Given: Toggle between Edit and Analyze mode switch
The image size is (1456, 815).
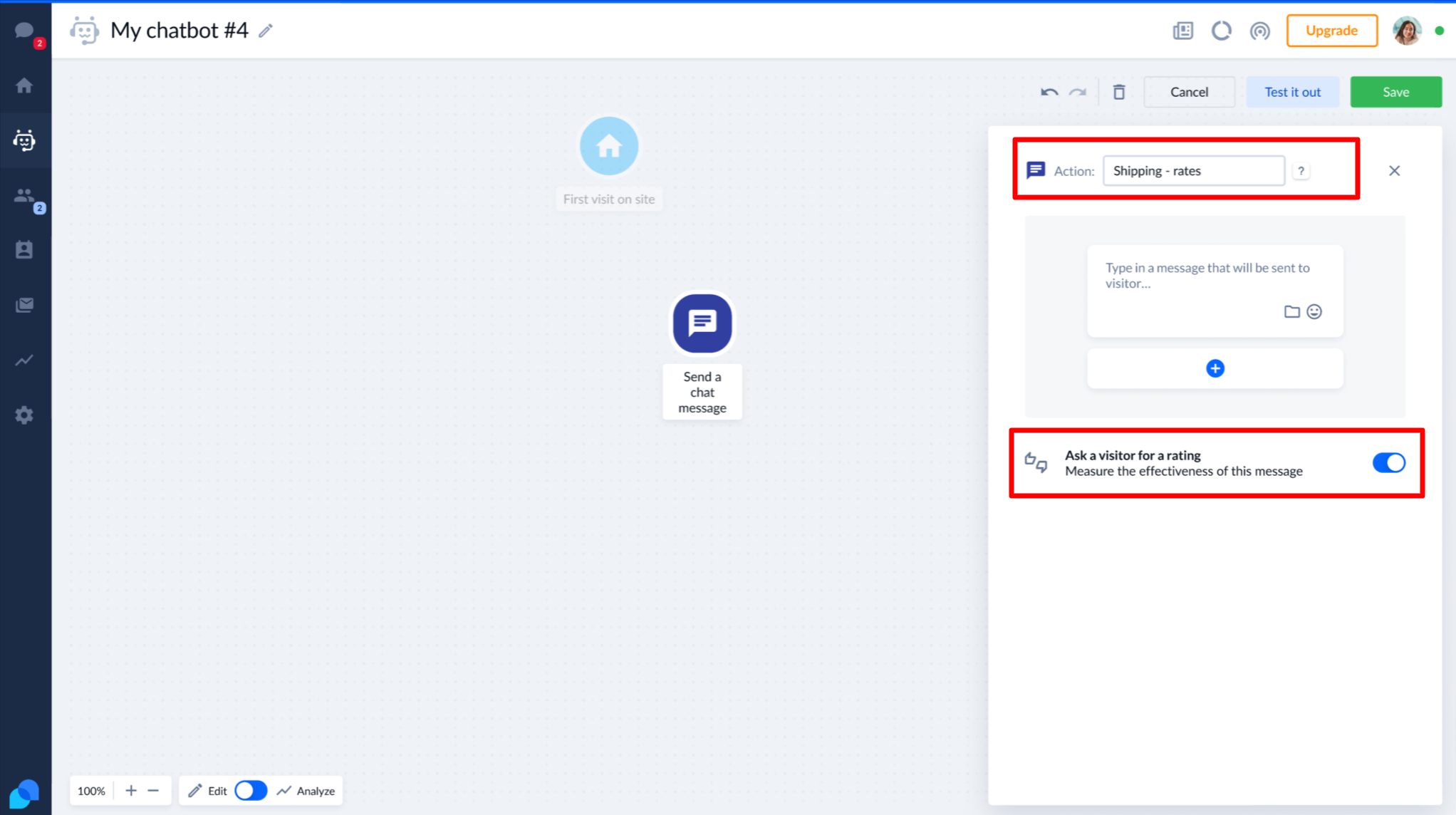Looking at the screenshot, I should point(251,791).
